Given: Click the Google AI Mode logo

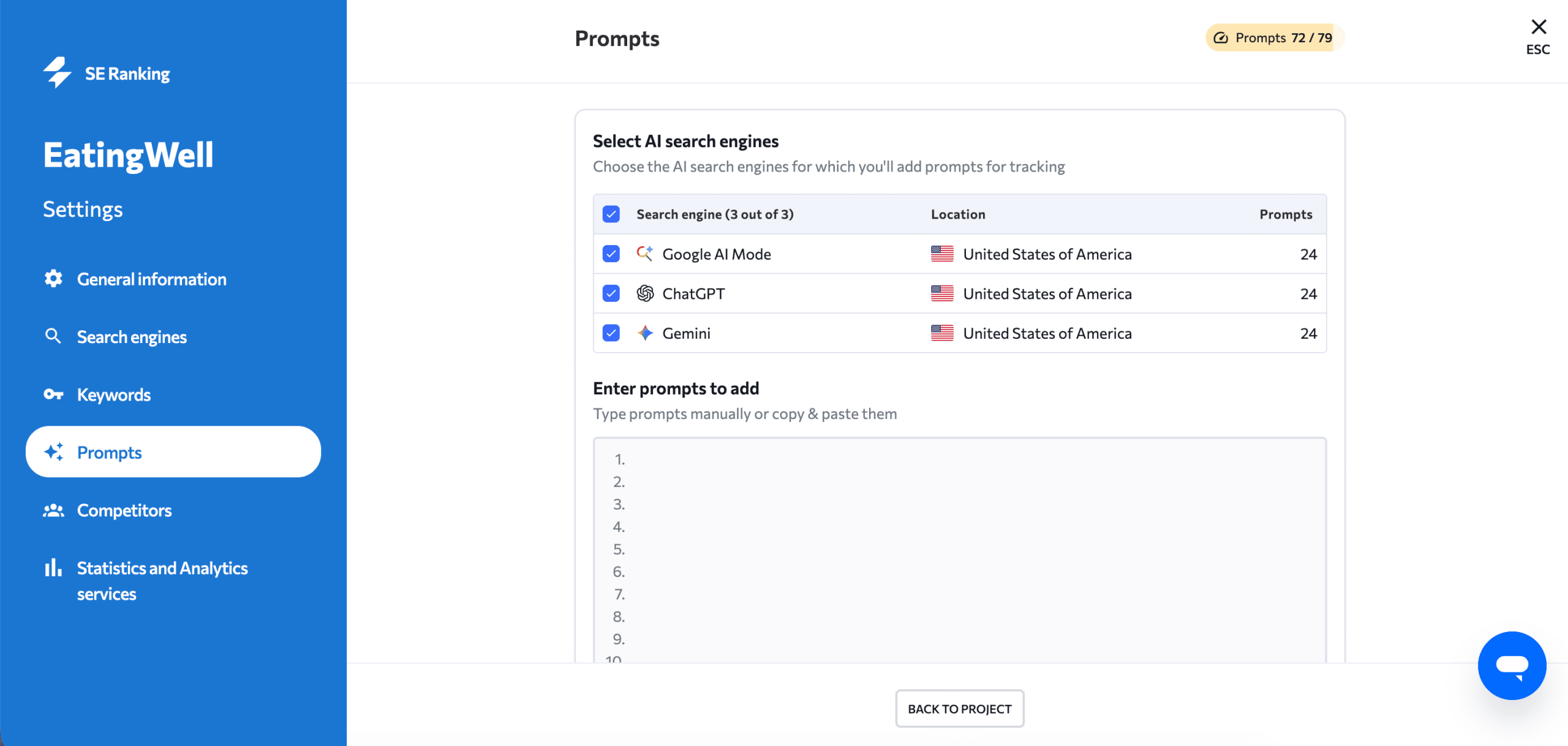Looking at the screenshot, I should 644,254.
